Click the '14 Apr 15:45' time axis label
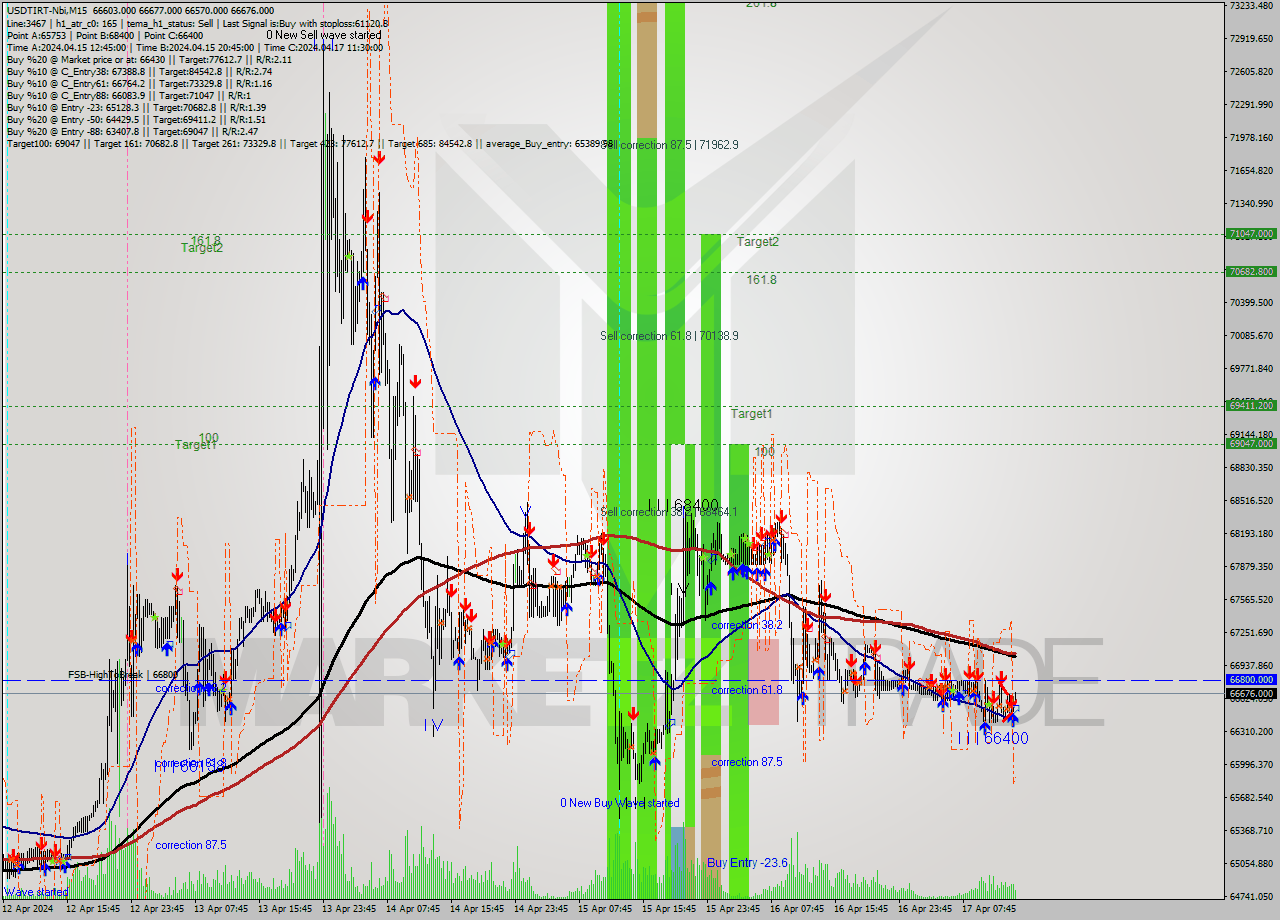Viewport: 1280px width, 920px height. (478, 909)
